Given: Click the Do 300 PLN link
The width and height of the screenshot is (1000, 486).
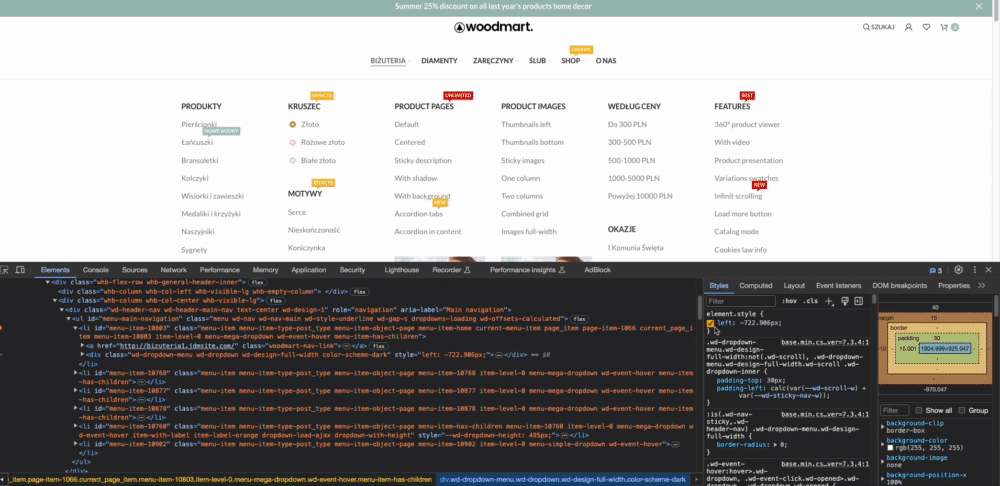Looking at the screenshot, I should click(626, 124).
